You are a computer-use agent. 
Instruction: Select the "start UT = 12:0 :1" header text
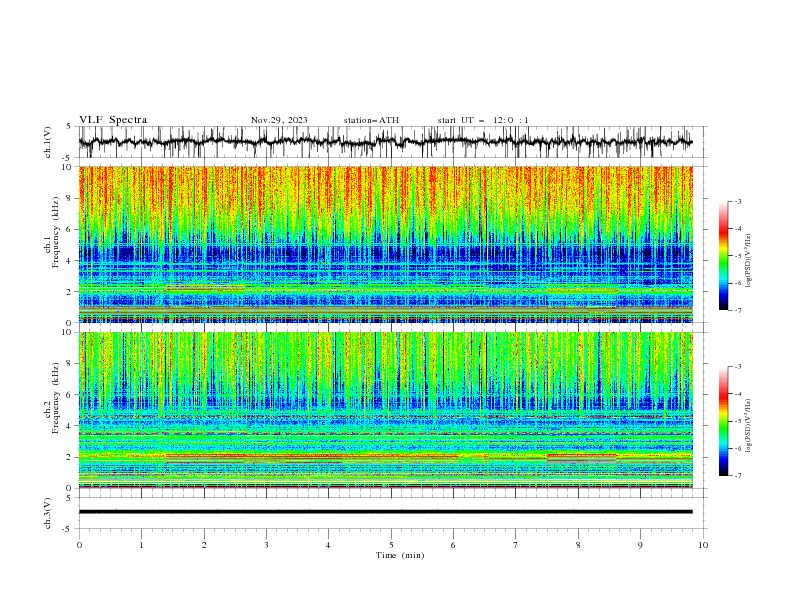click(x=483, y=120)
